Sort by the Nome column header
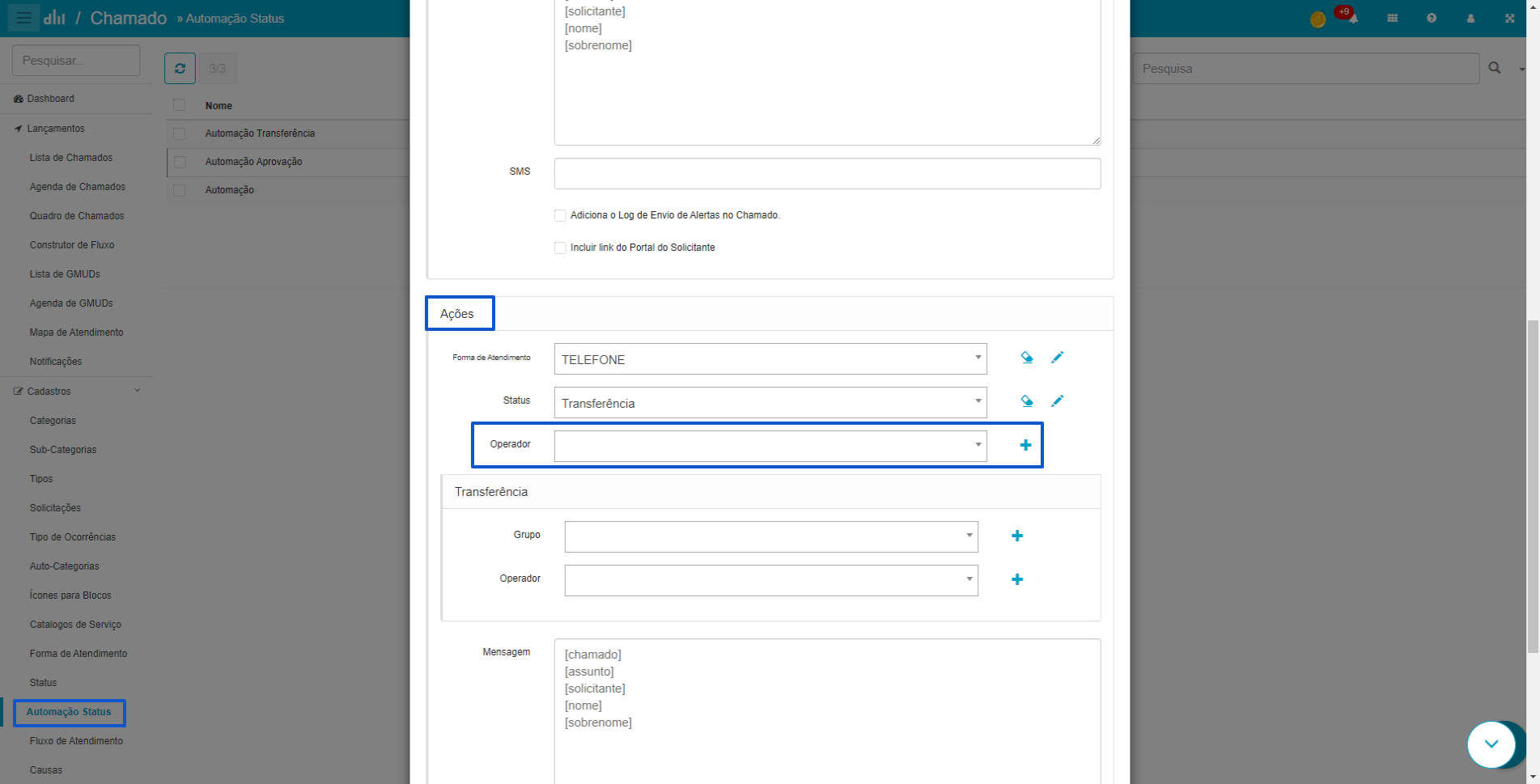Screen dimensions: 1540x784 point(218,106)
